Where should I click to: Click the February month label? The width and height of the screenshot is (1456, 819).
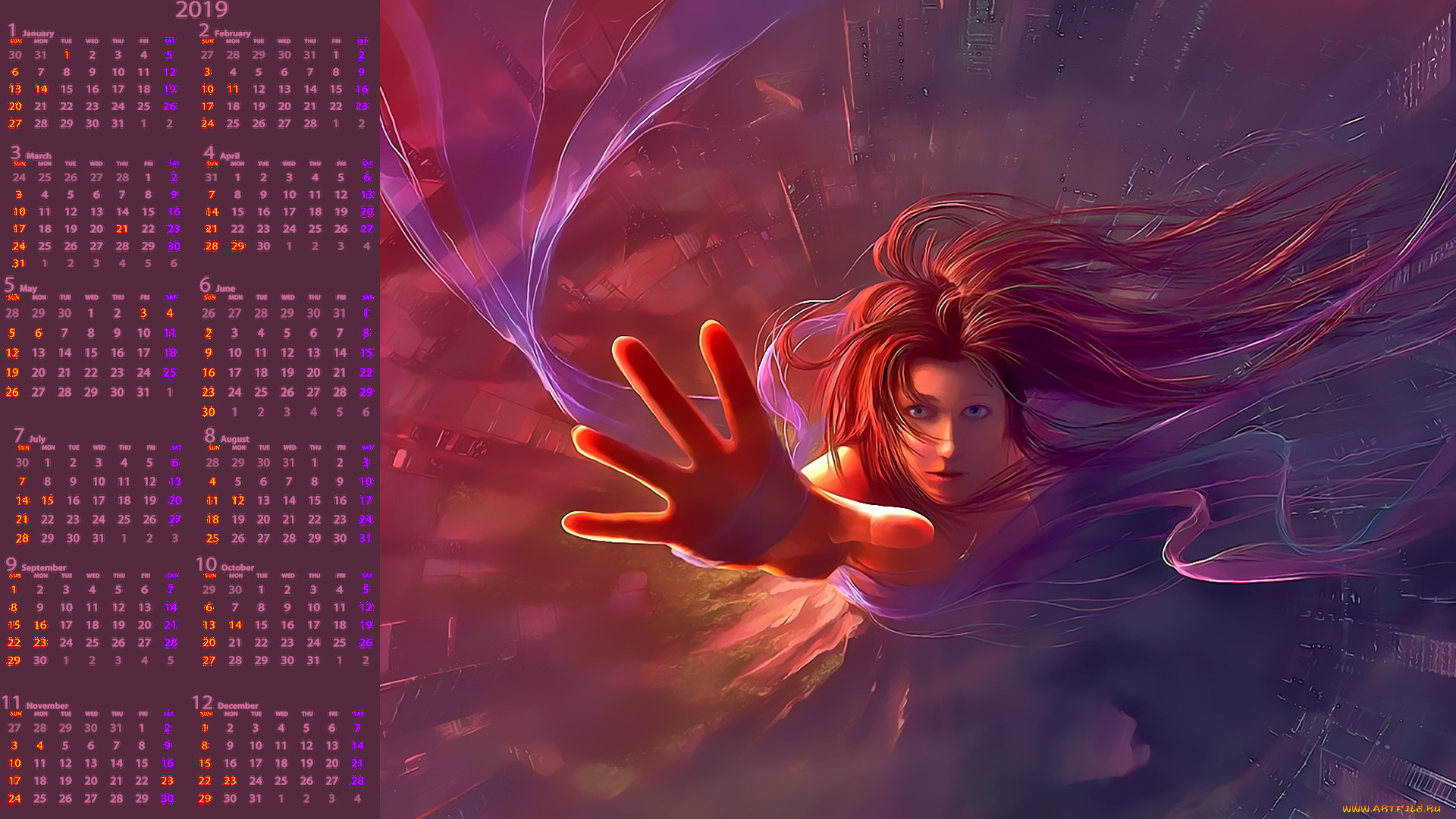click(232, 33)
